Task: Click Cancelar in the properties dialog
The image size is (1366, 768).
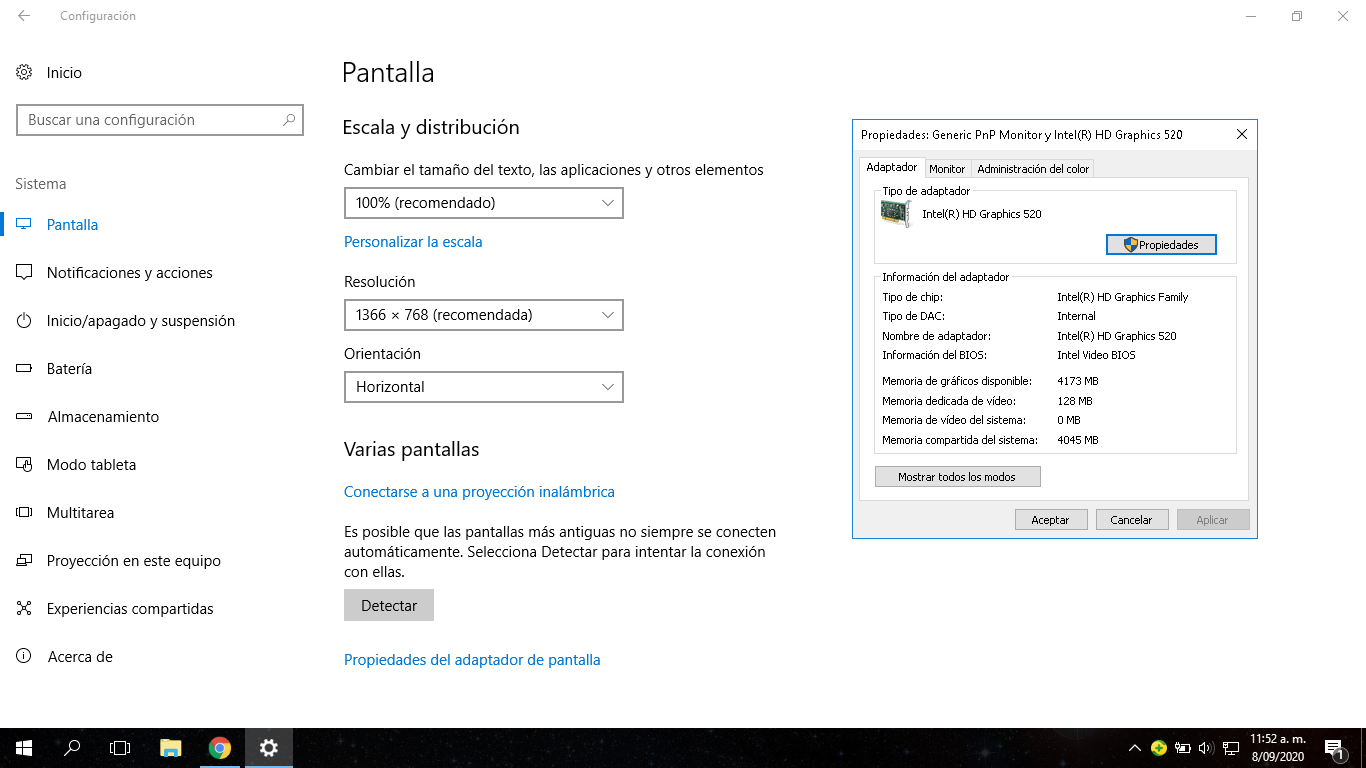Action: [1131, 520]
